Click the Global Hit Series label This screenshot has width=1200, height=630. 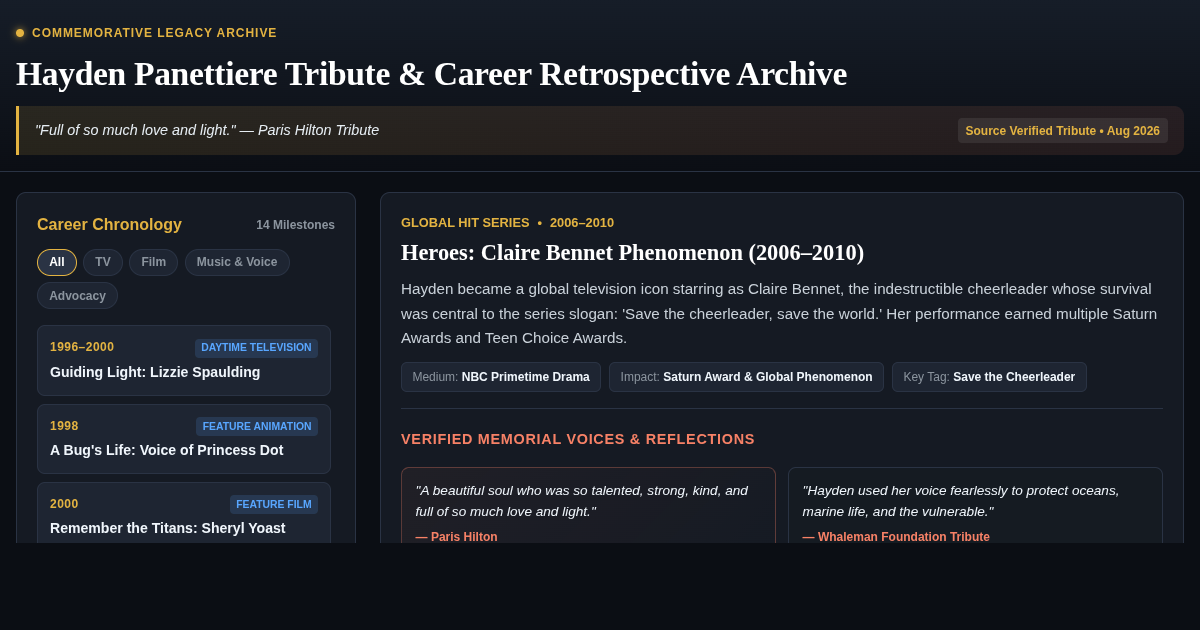[465, 223]
